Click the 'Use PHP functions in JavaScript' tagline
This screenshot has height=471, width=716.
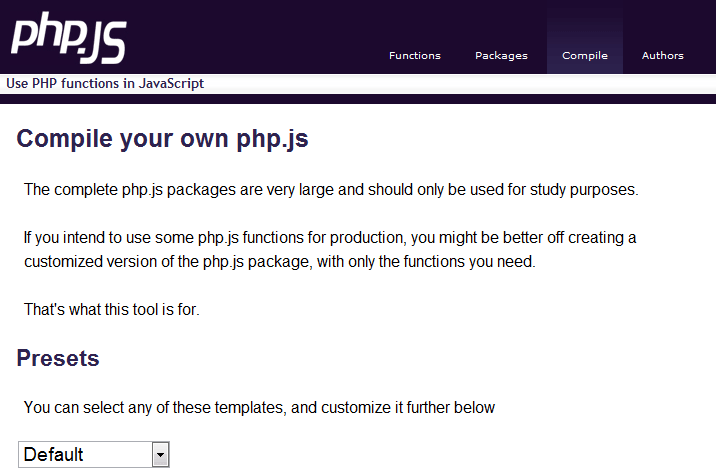(105, 84)
